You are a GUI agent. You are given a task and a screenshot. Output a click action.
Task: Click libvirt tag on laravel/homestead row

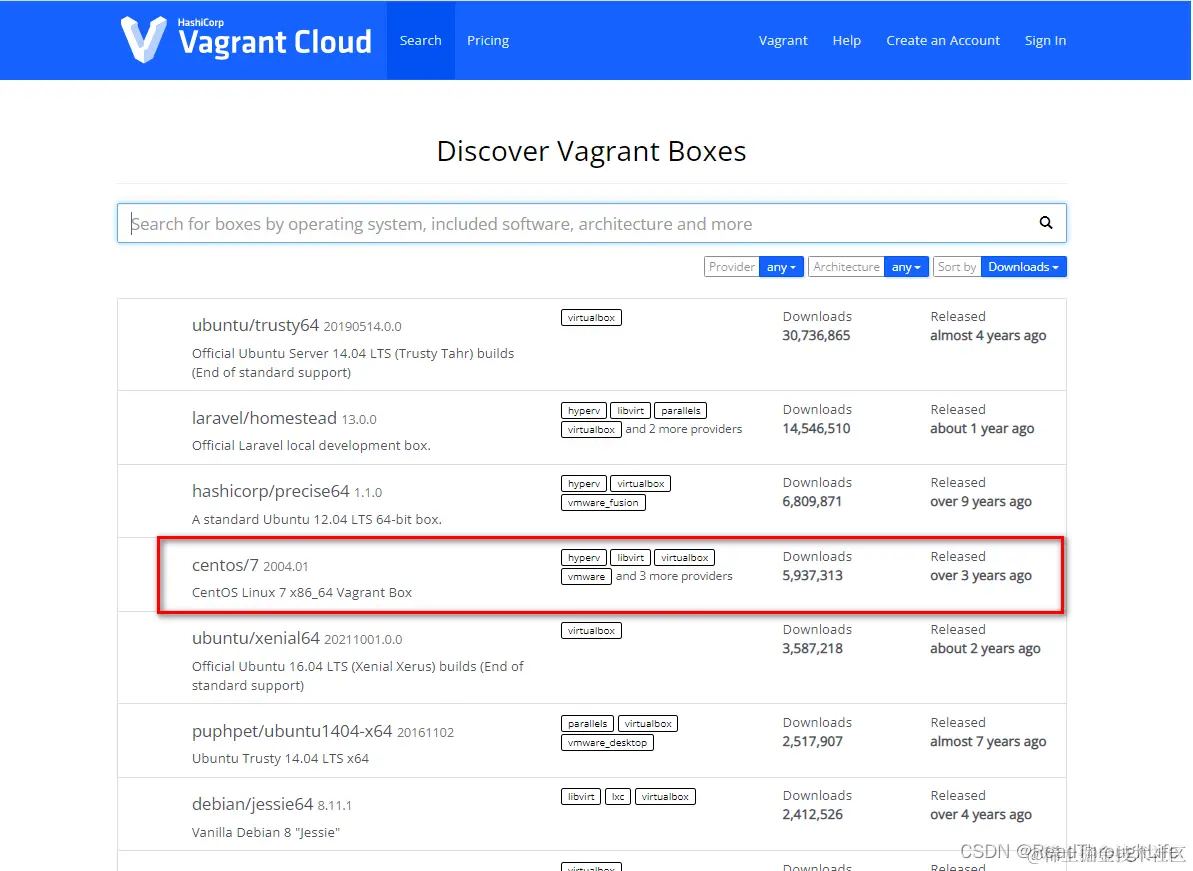(x=631, y=411)
